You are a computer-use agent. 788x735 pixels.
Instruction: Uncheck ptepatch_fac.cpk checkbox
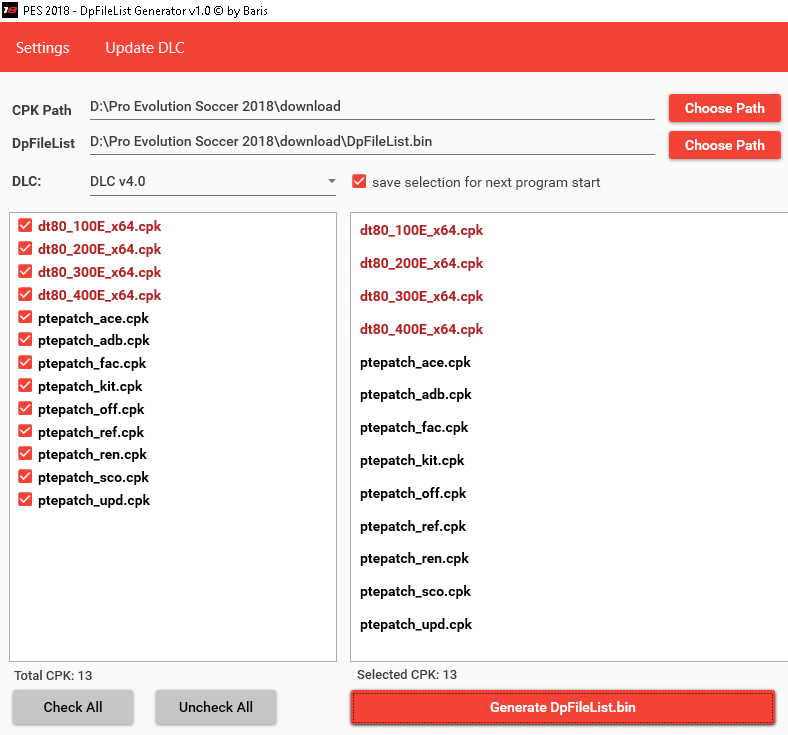[25, 363]
